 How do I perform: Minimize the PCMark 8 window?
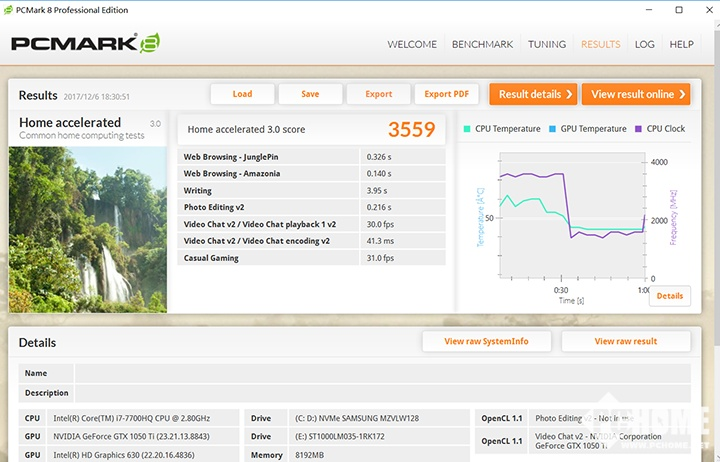click(x=649, y=10)
